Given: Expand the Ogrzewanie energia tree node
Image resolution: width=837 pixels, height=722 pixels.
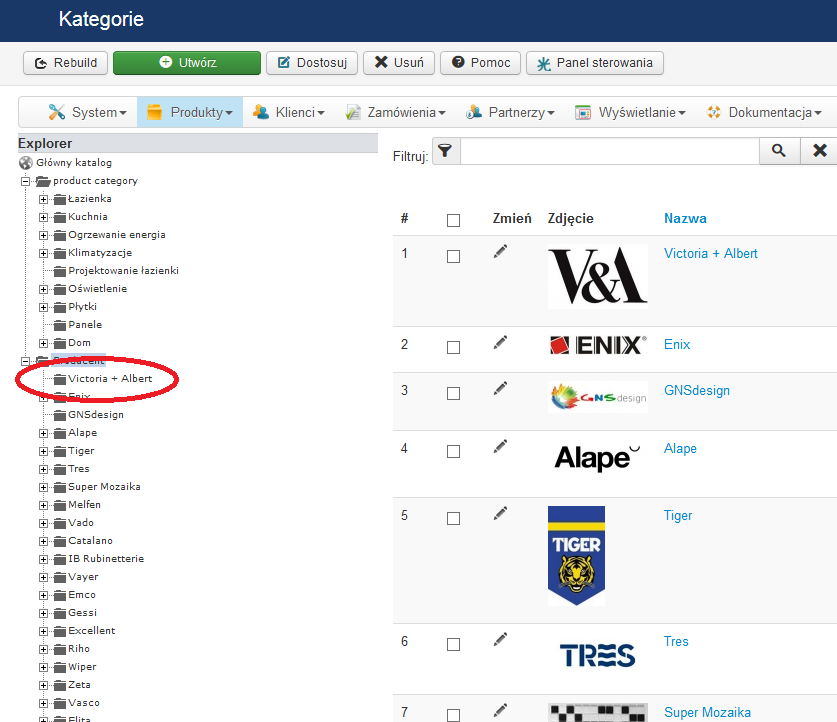Looking at the screenshot, I should click(x=43, y=235).
